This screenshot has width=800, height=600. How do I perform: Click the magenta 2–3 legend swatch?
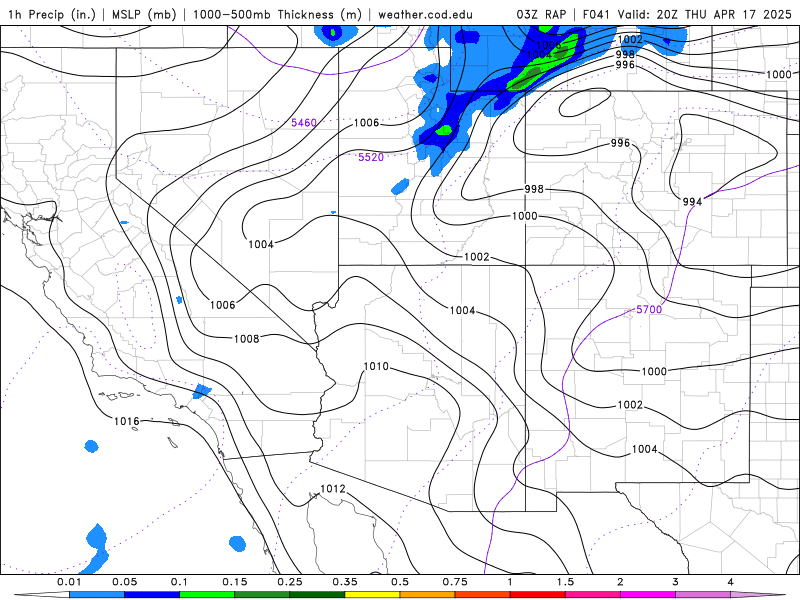(648, 595)
